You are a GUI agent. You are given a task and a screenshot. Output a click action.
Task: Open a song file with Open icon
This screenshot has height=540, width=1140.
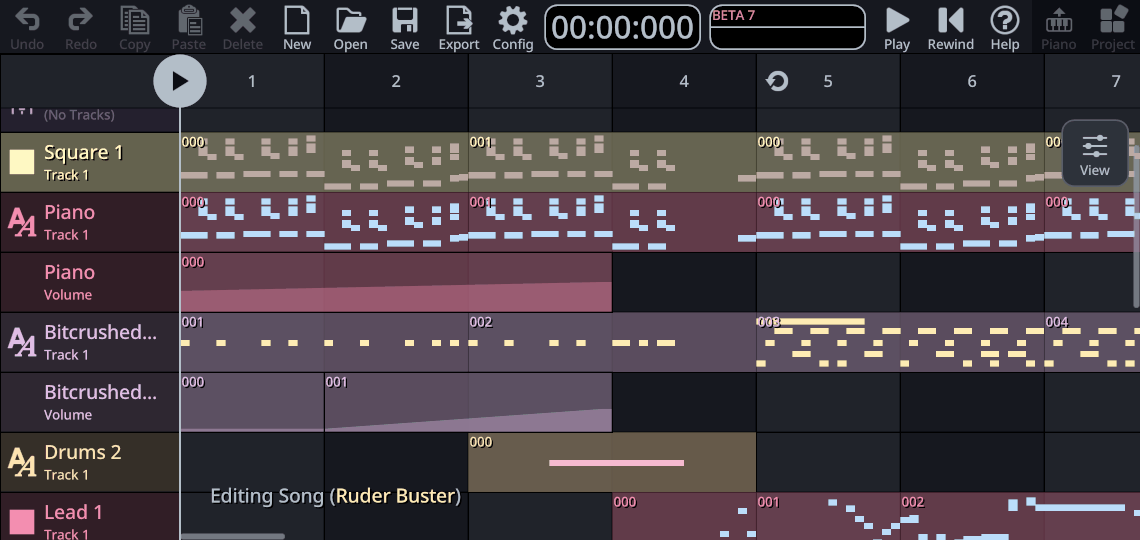(x=350, y=20)
